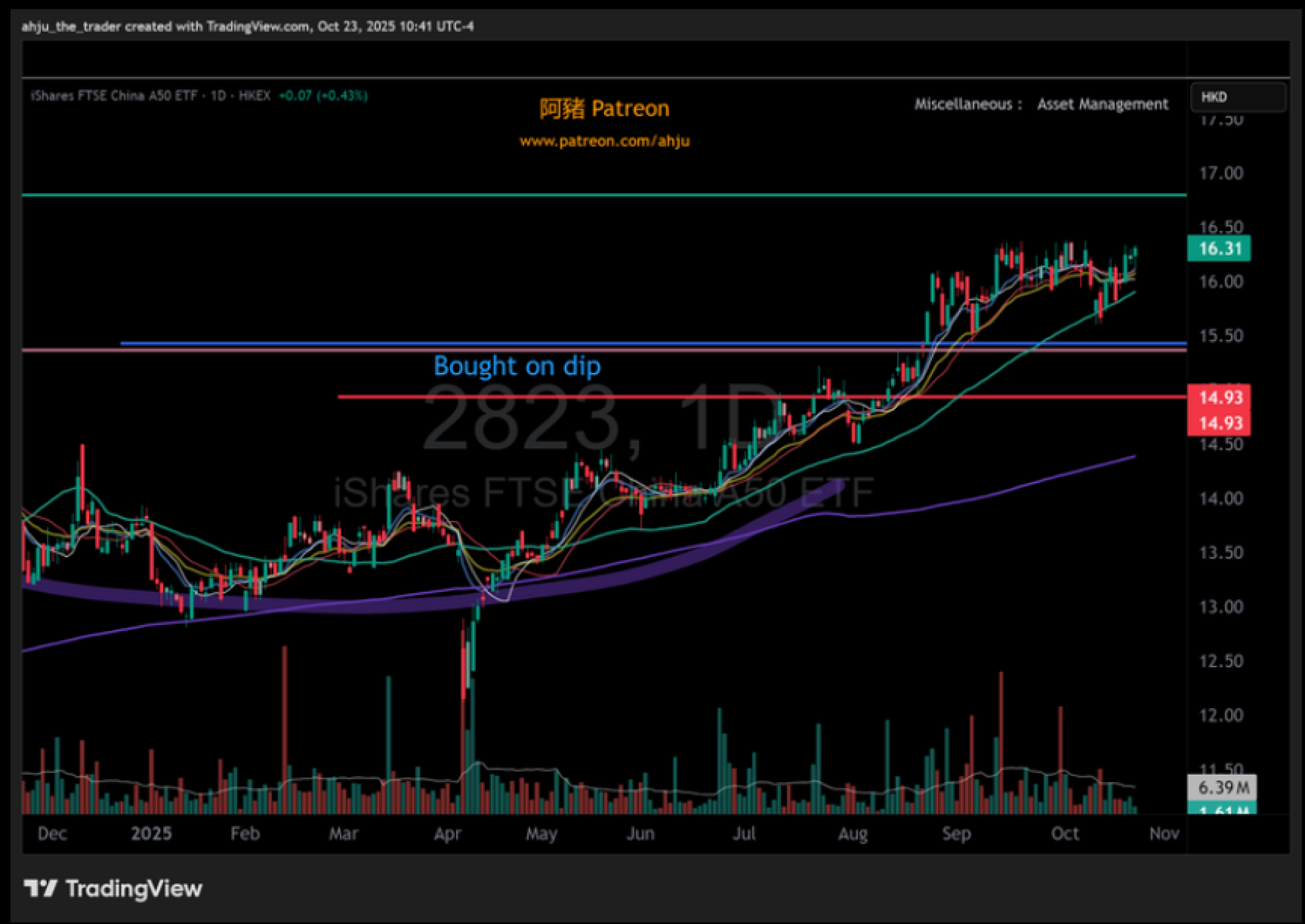
Task: Click the Asset Management label
Action: [1102, 104]
